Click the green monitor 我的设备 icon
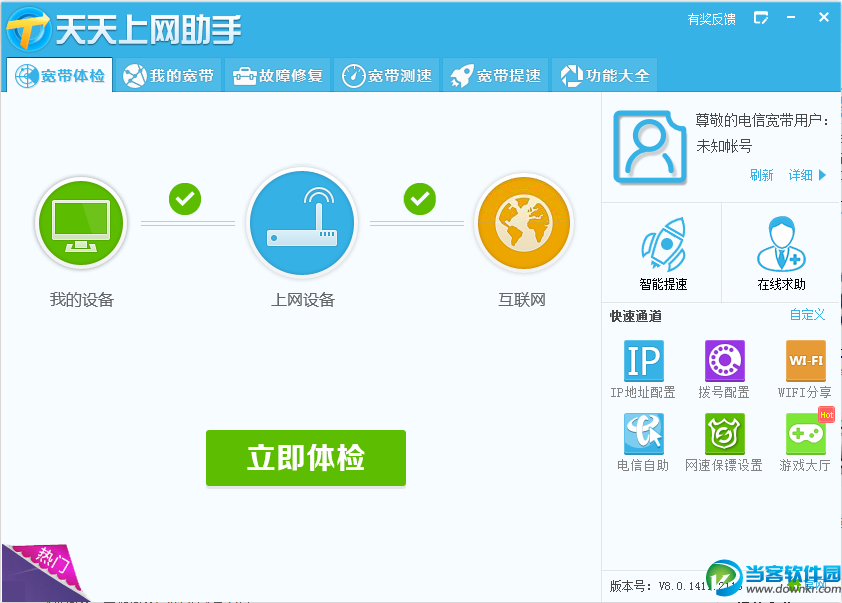Image resolution: width=842 pixels, height=603 pixels. coord(81,222)
